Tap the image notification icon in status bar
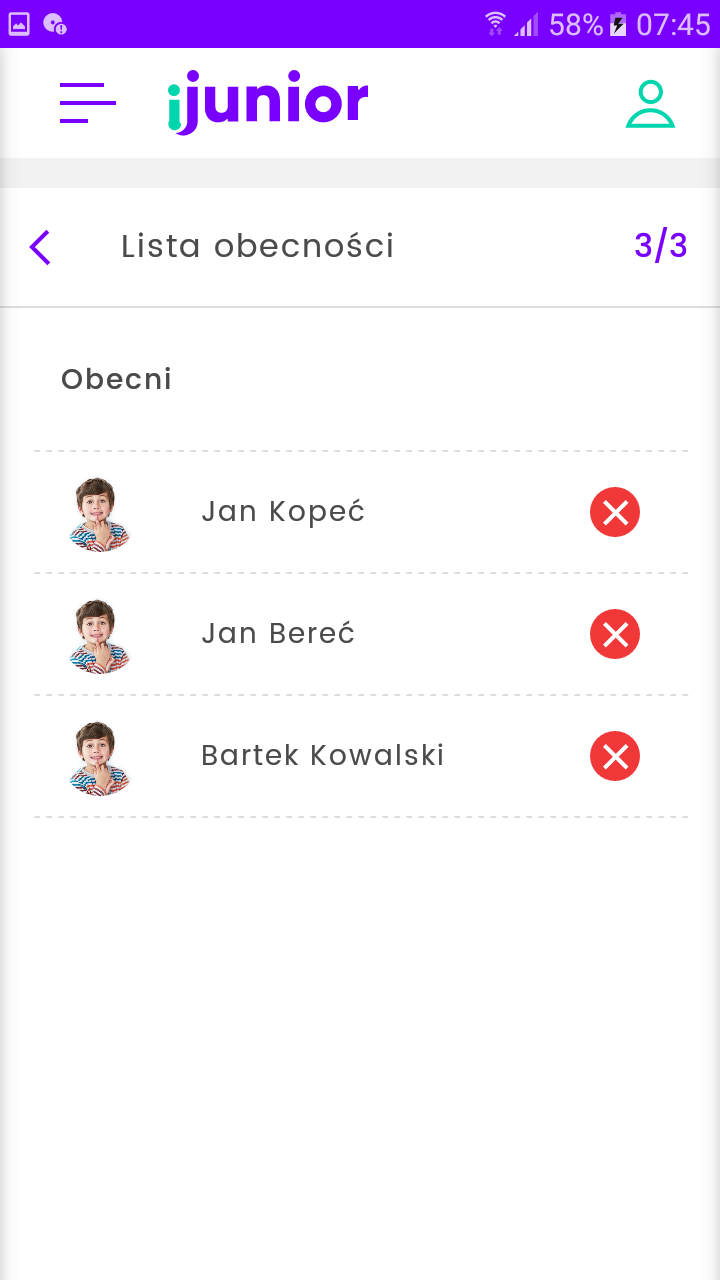 tap(19, 24)
